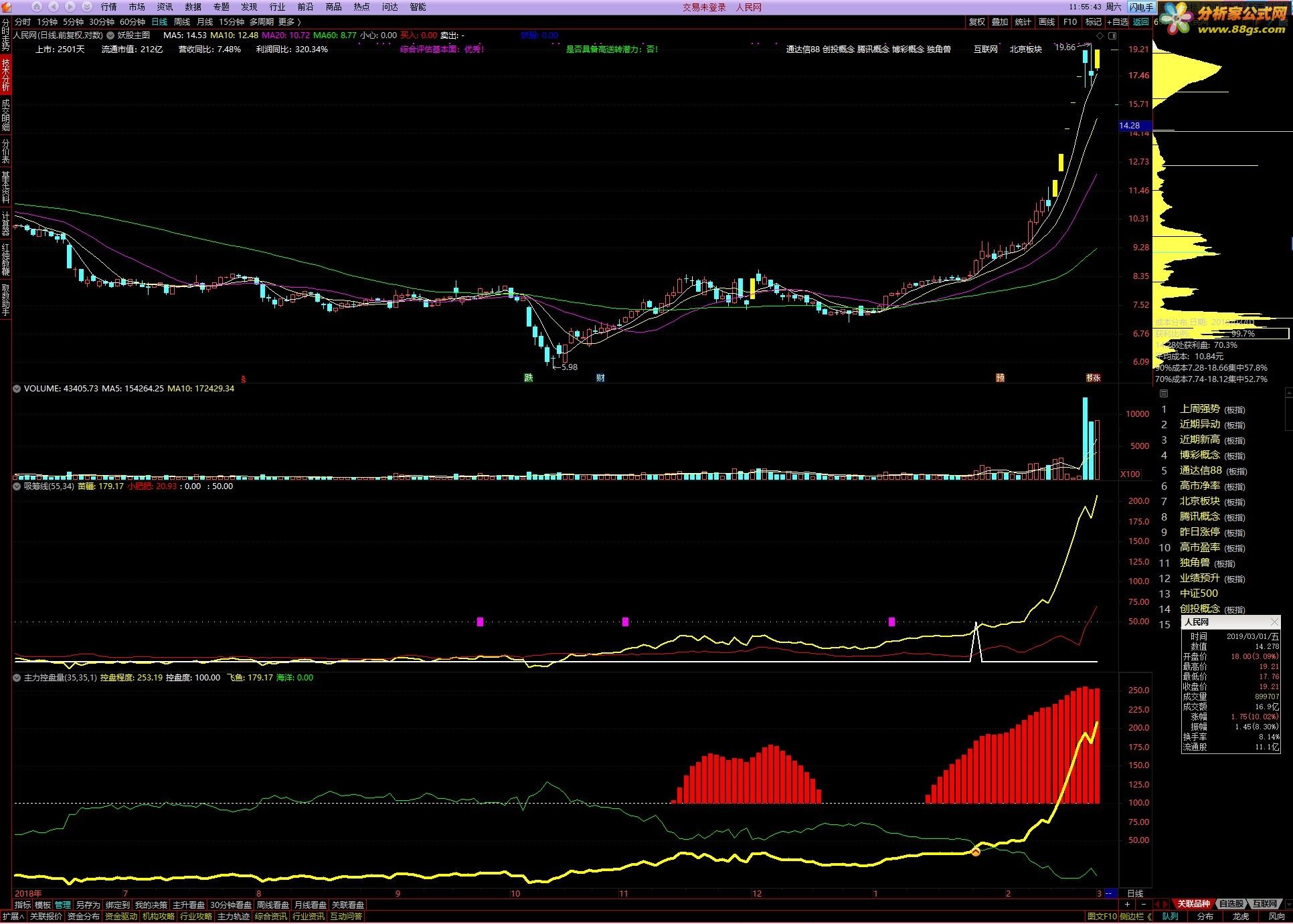Viewport: 1293px width, 924px height.
Task: Open F10 company info
Action: point(1069,22)
